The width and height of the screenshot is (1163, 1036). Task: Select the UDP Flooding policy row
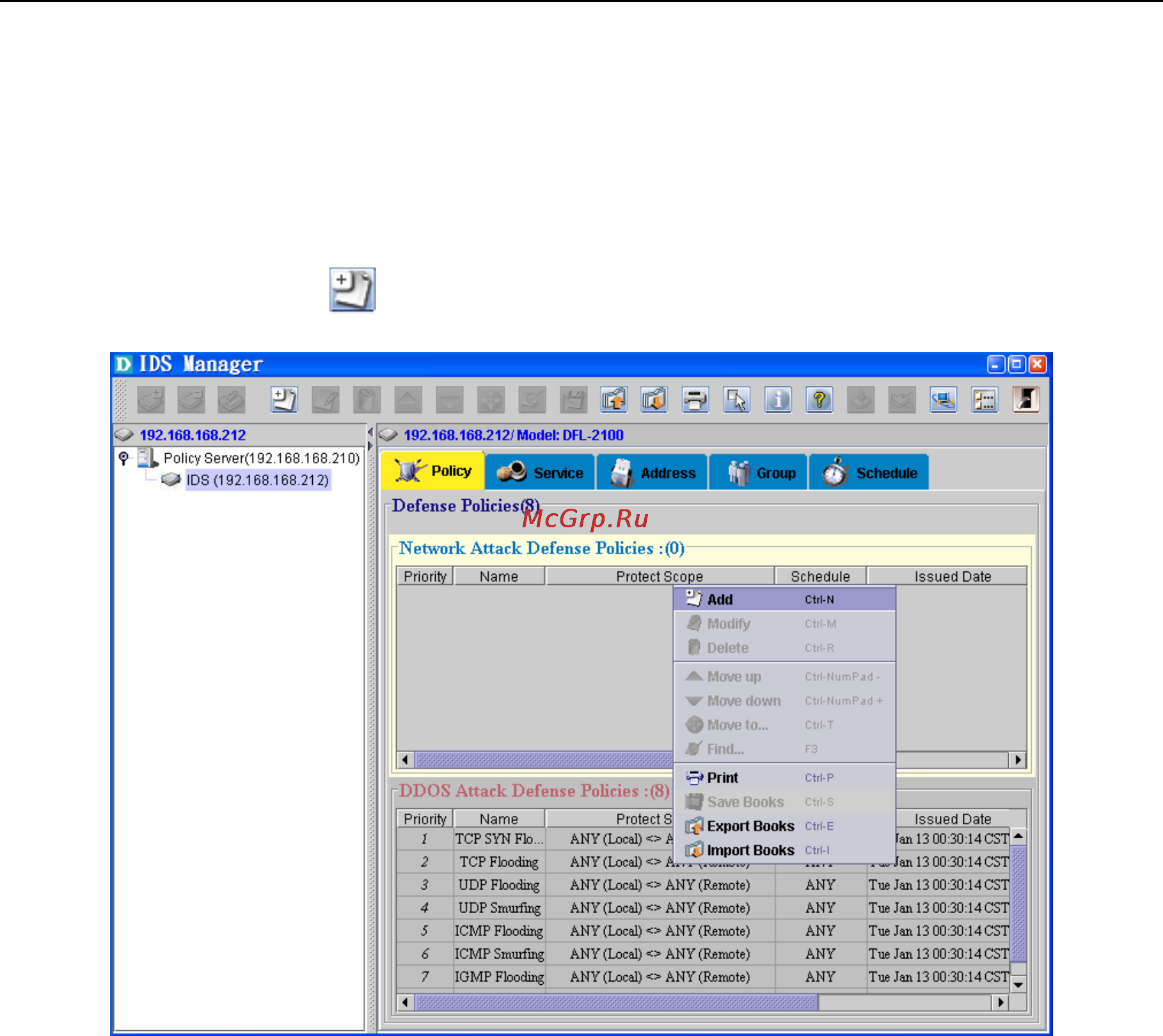point(703,886)
